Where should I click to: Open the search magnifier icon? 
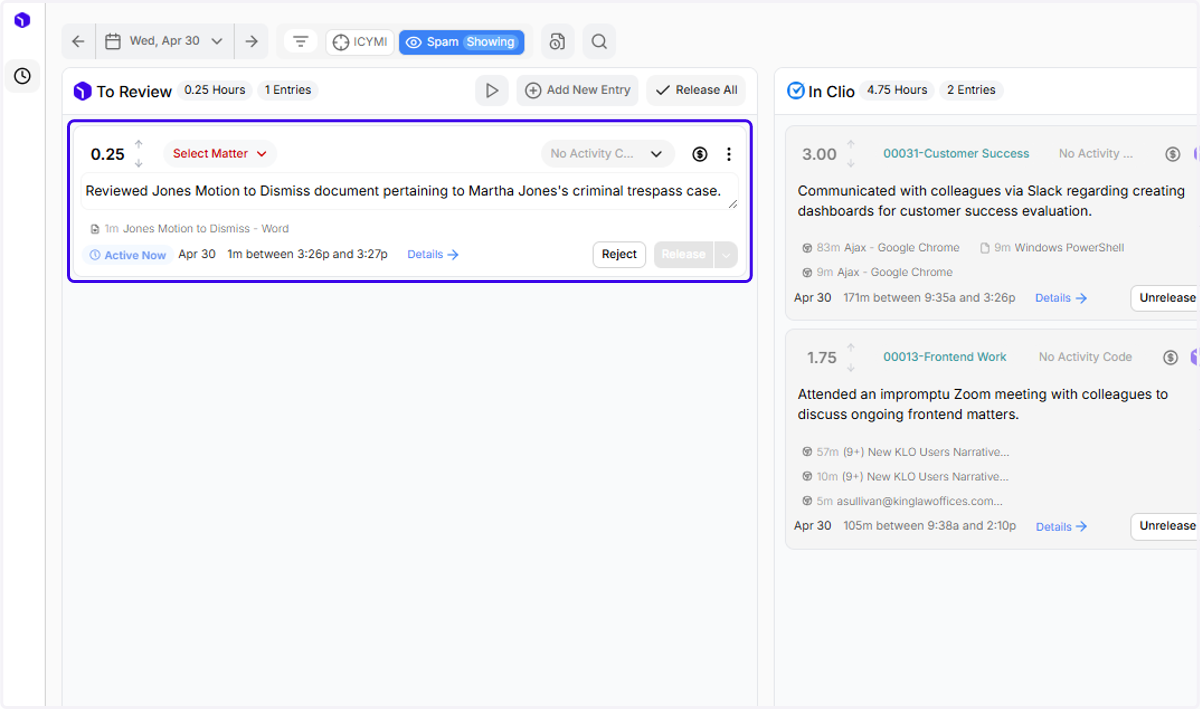[599, 41]
